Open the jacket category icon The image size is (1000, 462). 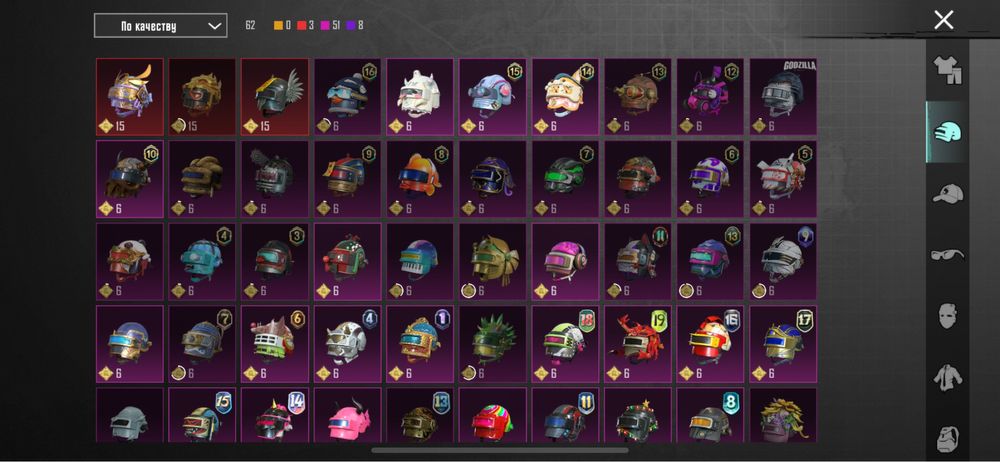pos(948,377)
